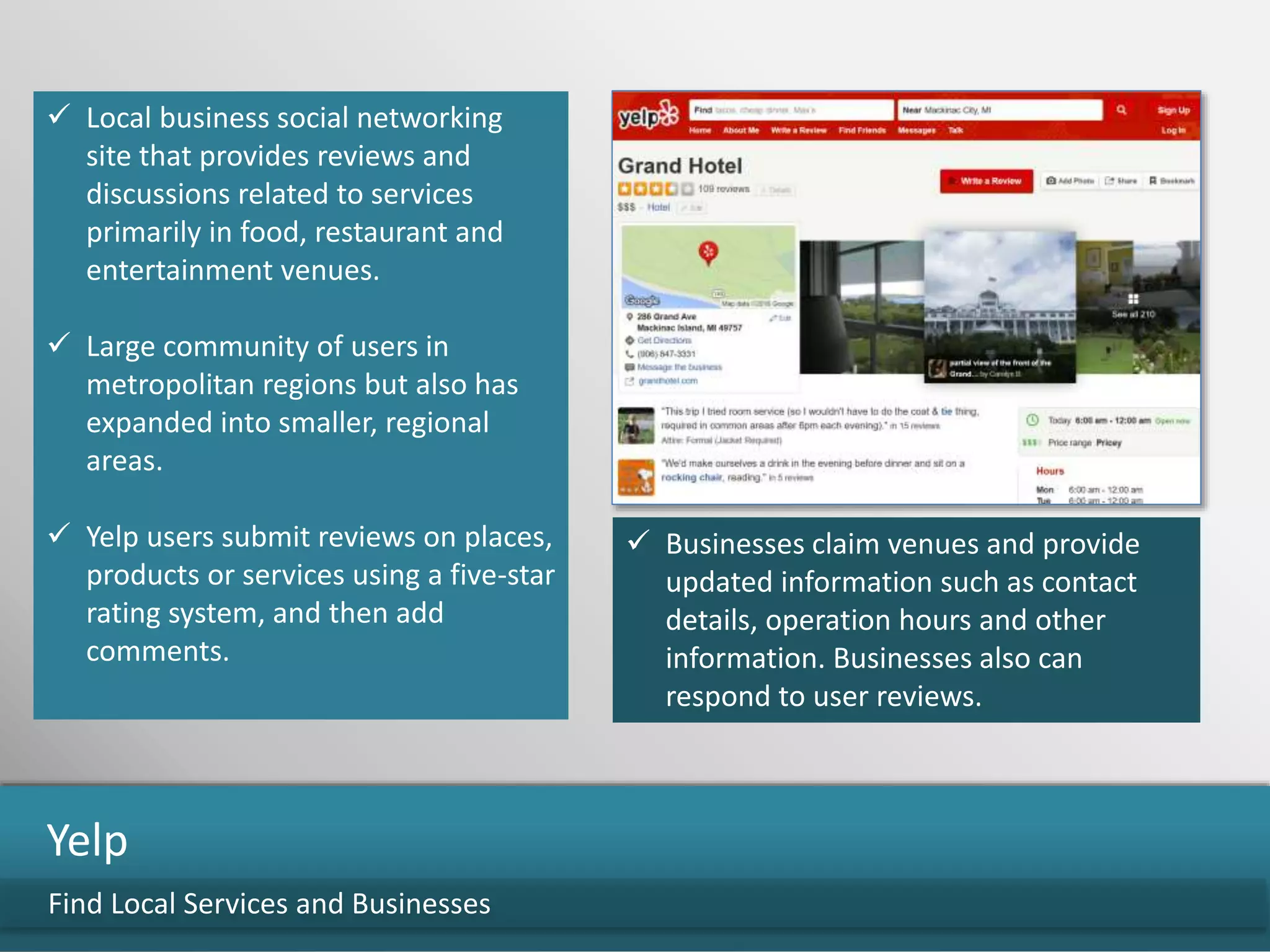
Task: Click the Log In link
Action: pos(1173,130)
